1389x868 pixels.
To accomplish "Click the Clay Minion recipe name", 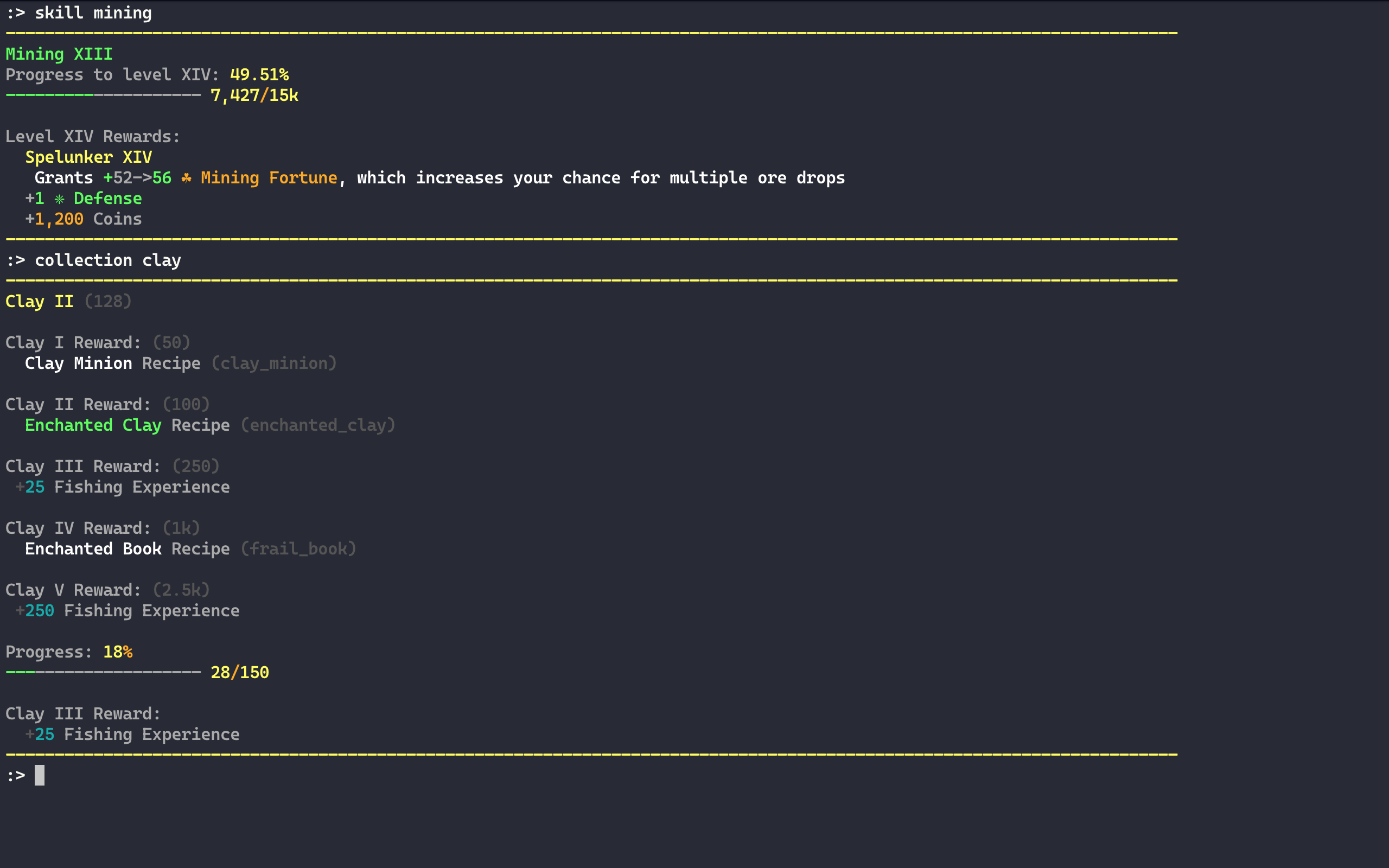I will point(79,363).
